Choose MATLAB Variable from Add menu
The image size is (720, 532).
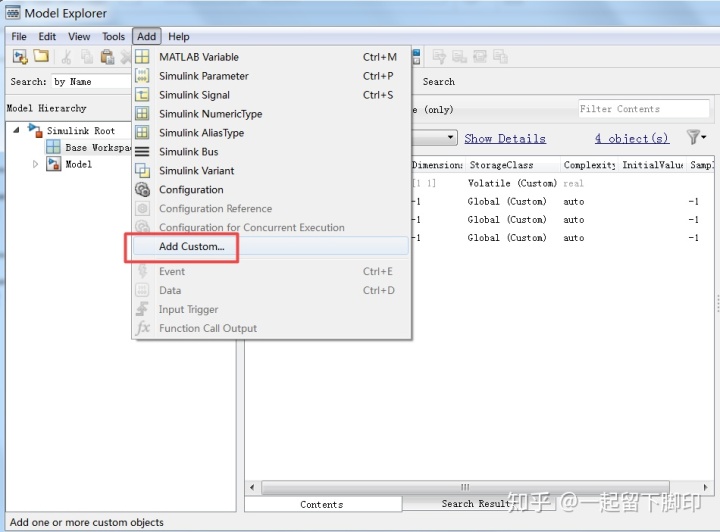(271, 57)
